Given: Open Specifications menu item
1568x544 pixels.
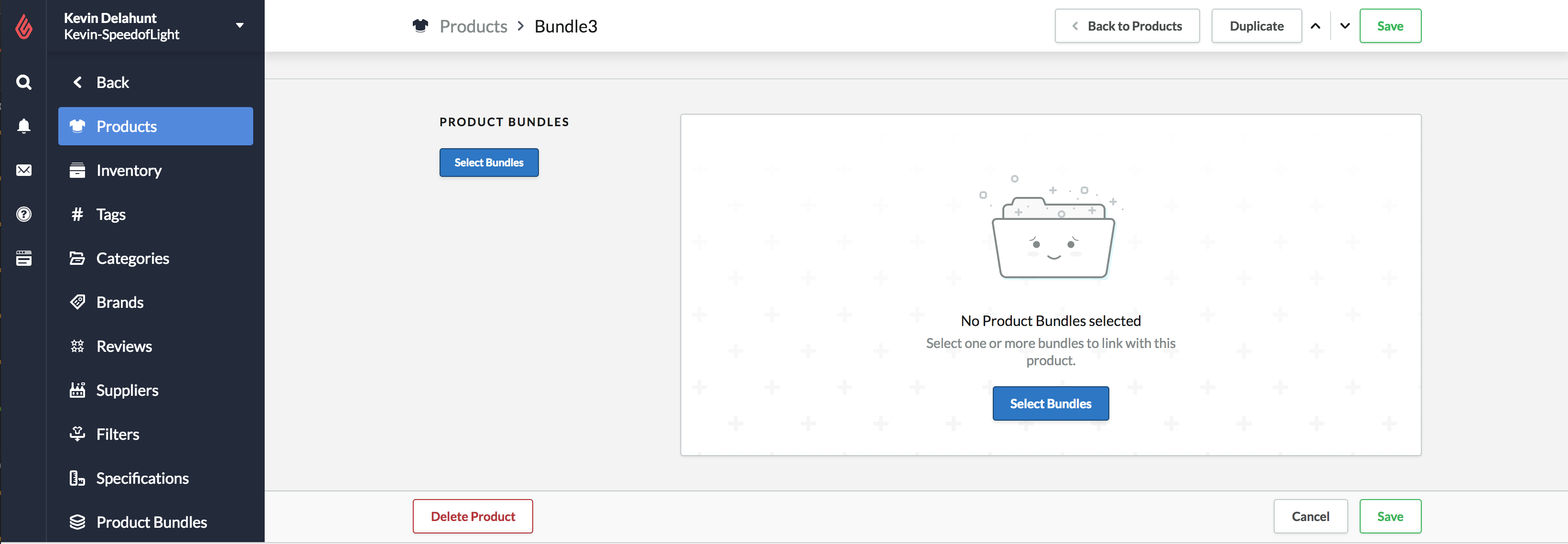Looking at the screenshot, I should pos(156,478).
